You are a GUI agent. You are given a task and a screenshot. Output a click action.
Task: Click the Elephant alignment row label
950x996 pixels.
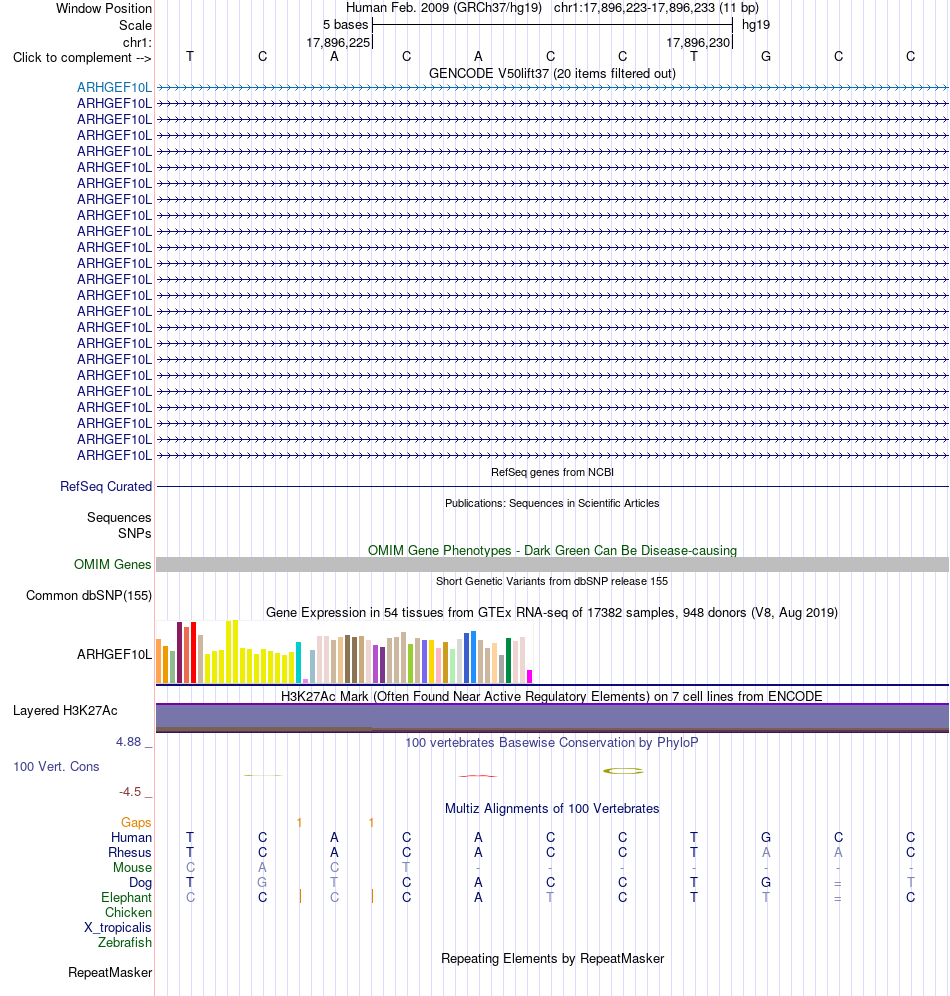coord(126,898)
